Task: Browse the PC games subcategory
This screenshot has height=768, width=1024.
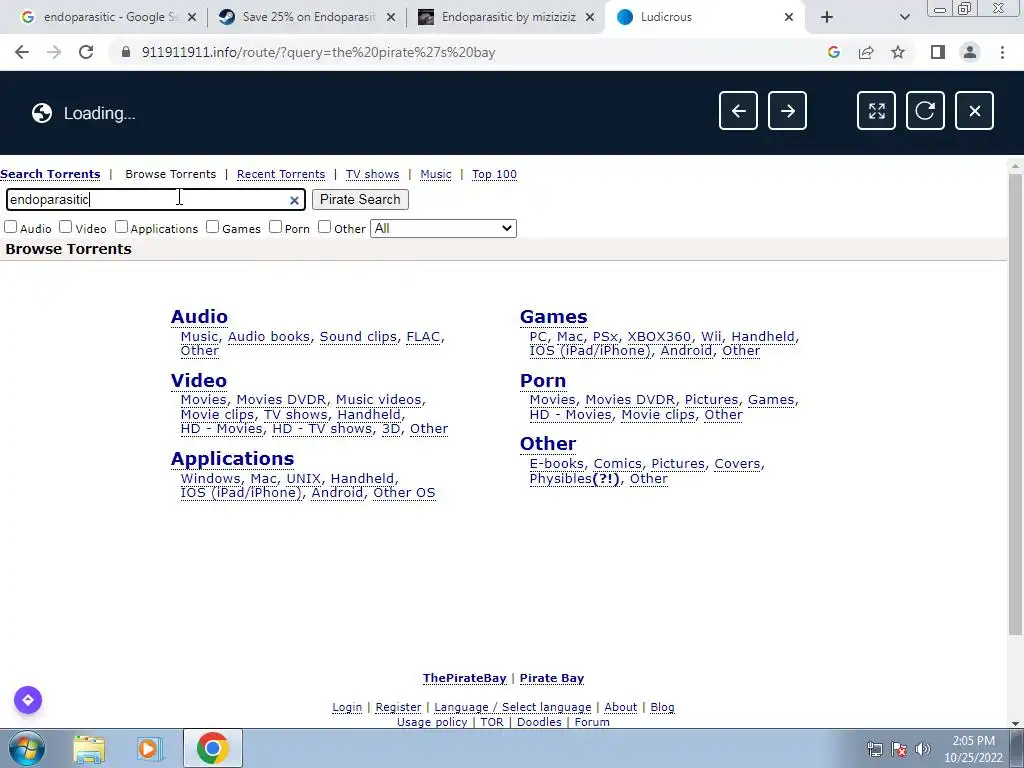Action: (538, 336)
